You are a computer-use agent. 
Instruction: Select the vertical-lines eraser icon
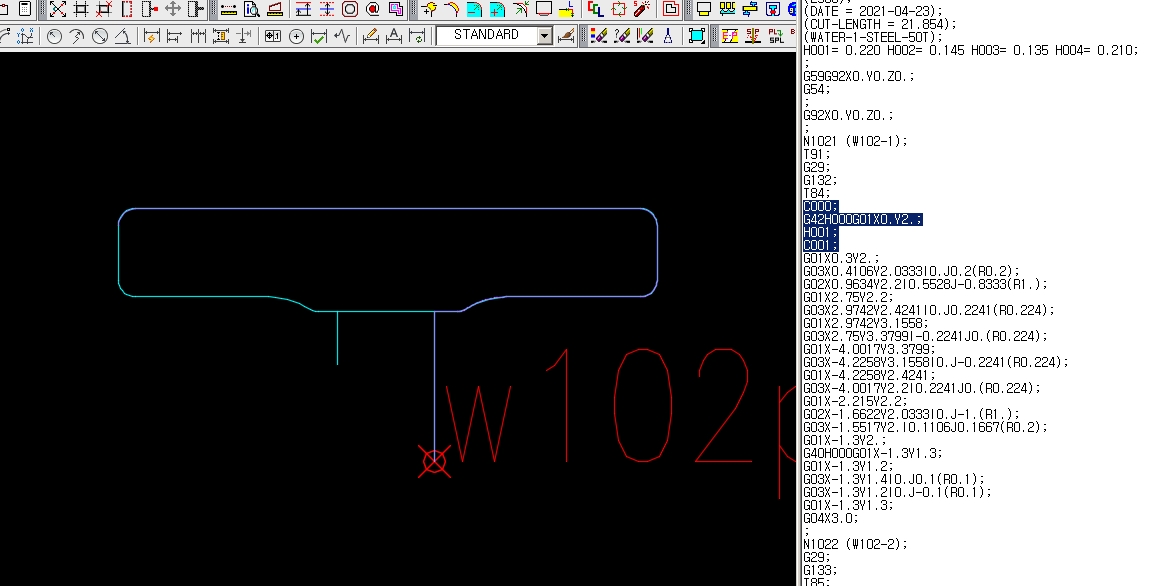coord(645,36)
